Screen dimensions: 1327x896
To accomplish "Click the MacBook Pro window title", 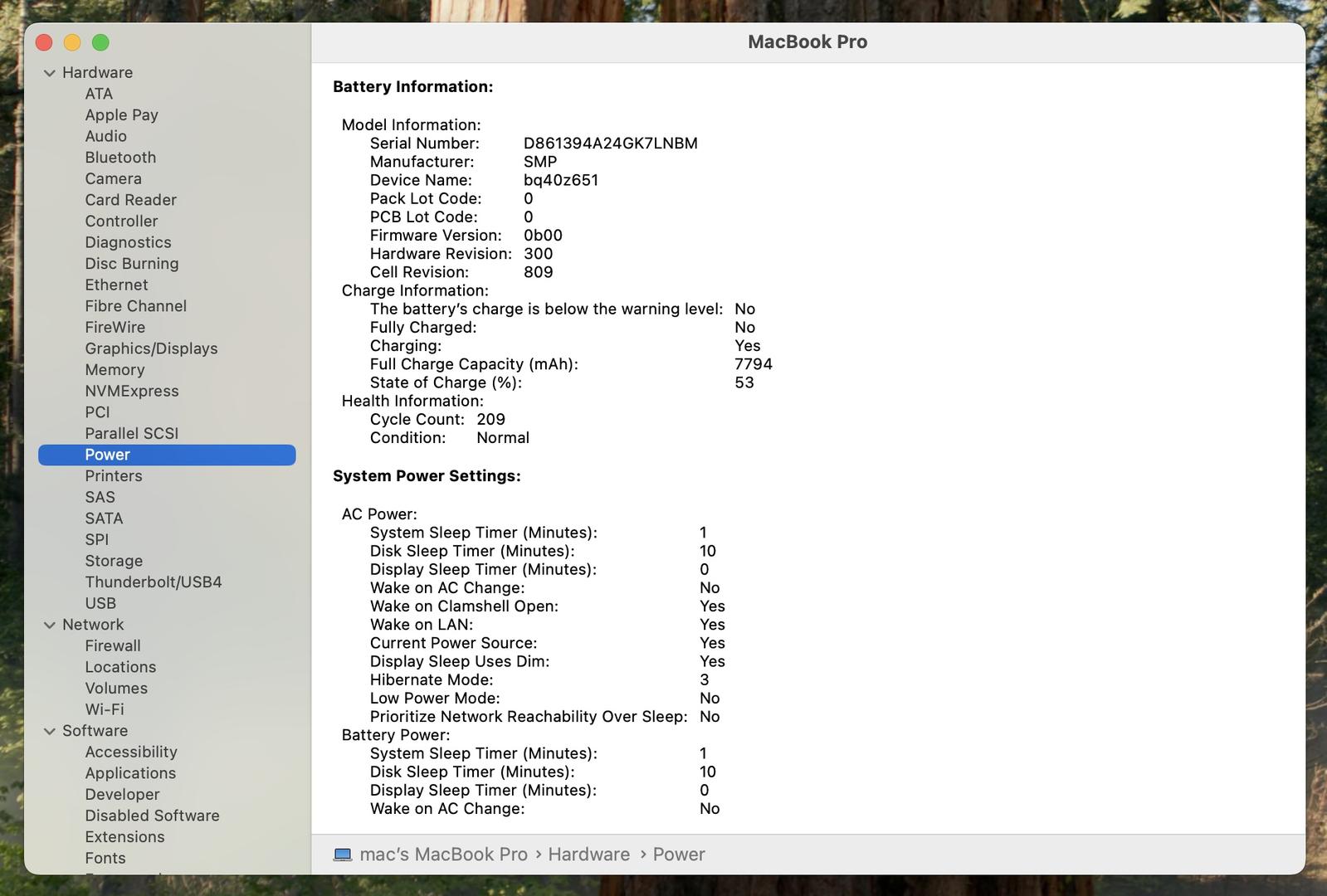I will (807, 42).
